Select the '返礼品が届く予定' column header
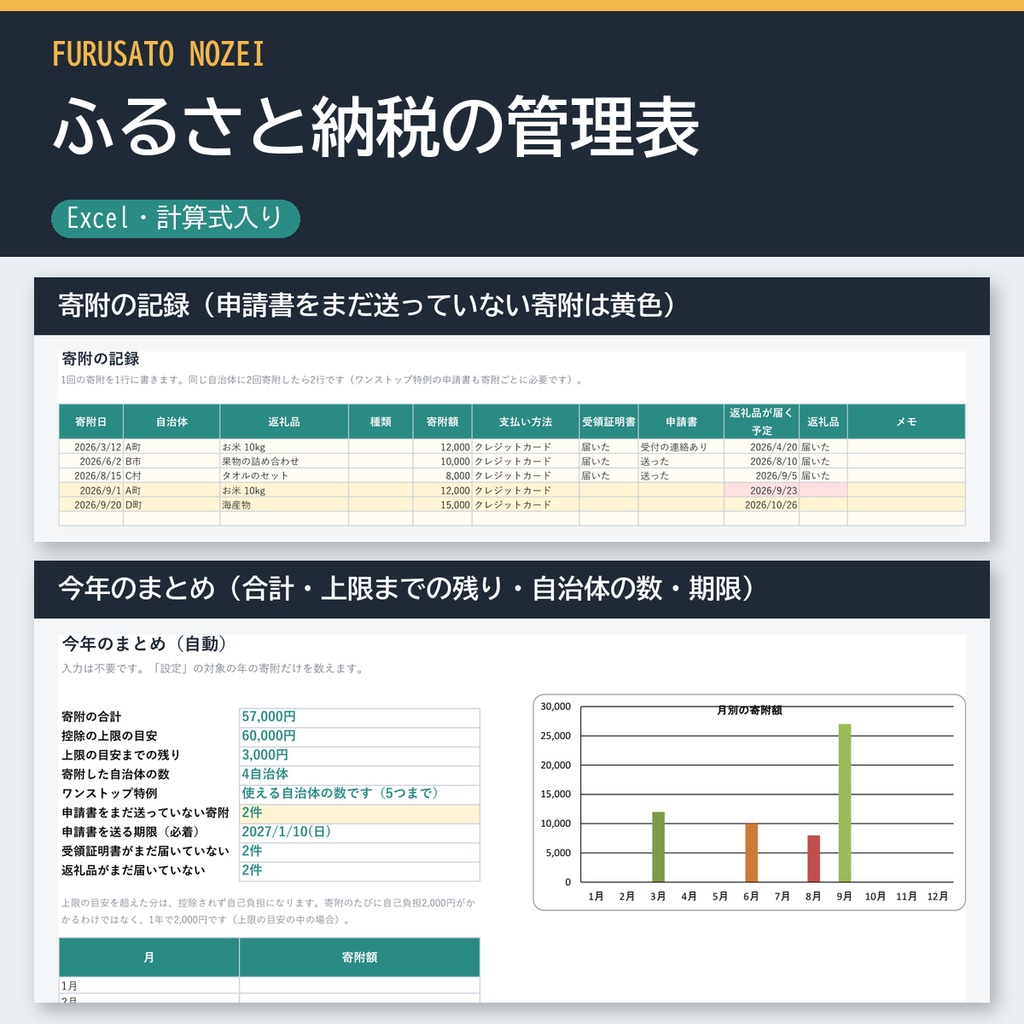The image size is (1024, 1024). 761,422
